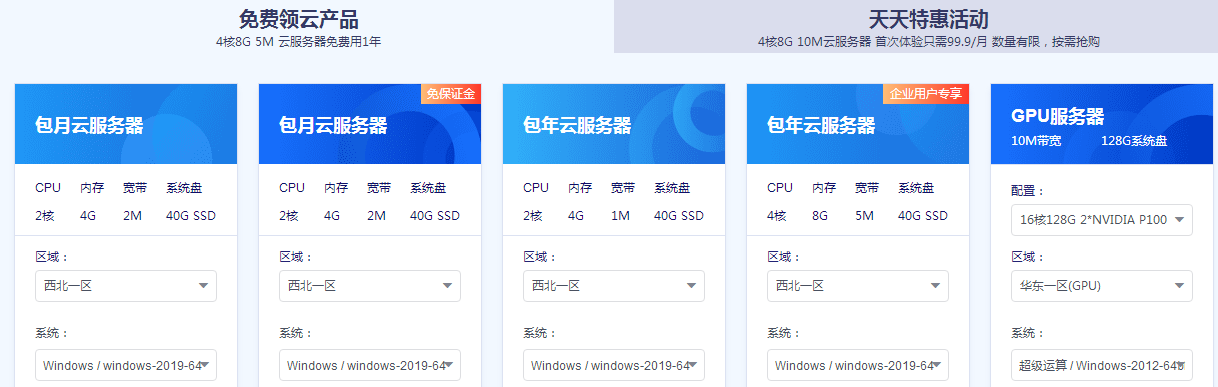Click the 企业用户专享 badge
This screenshot has height=387, width=1218.
(925, 93)
